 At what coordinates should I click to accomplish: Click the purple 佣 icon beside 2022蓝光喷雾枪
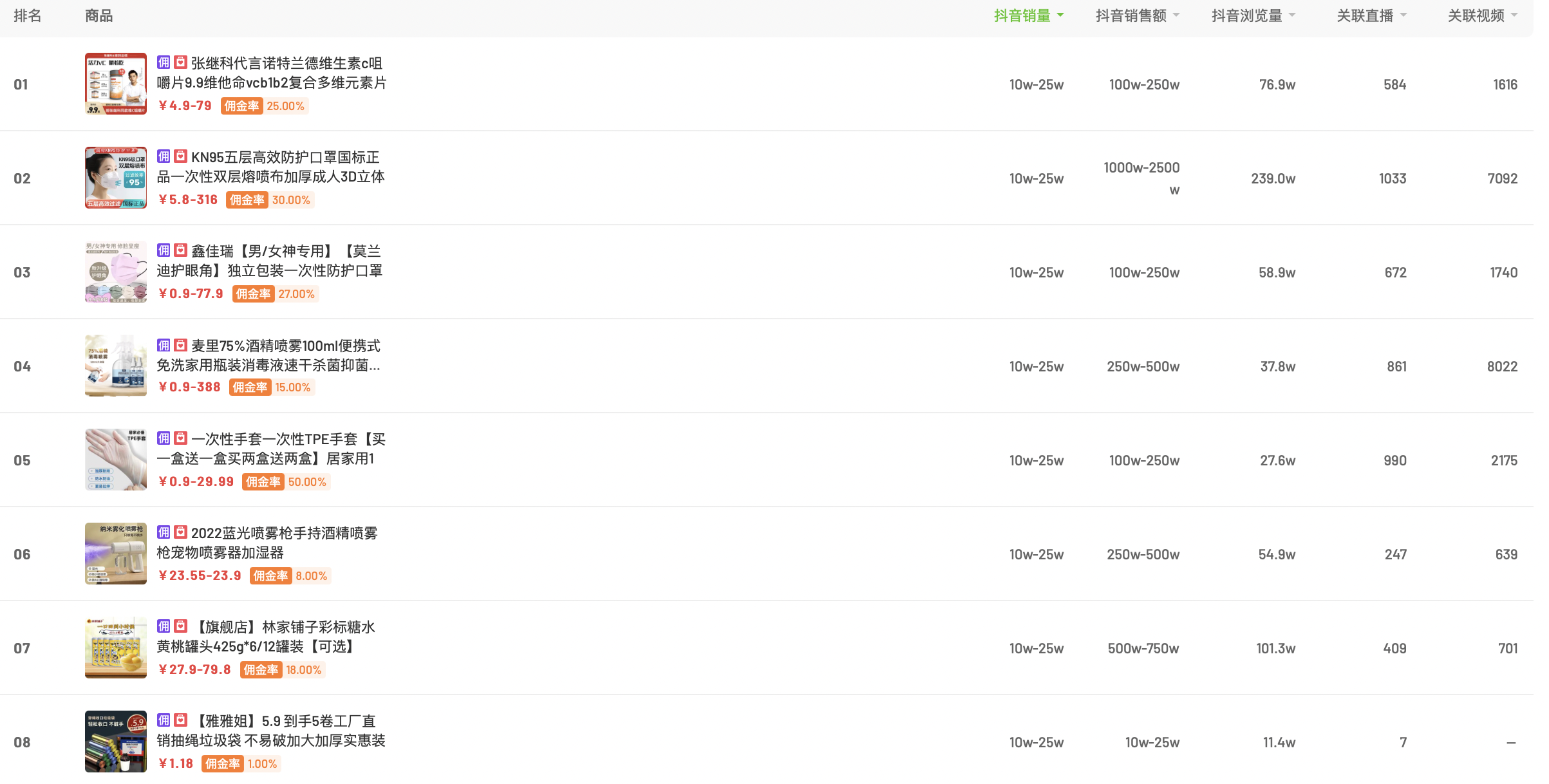(164, 532)
